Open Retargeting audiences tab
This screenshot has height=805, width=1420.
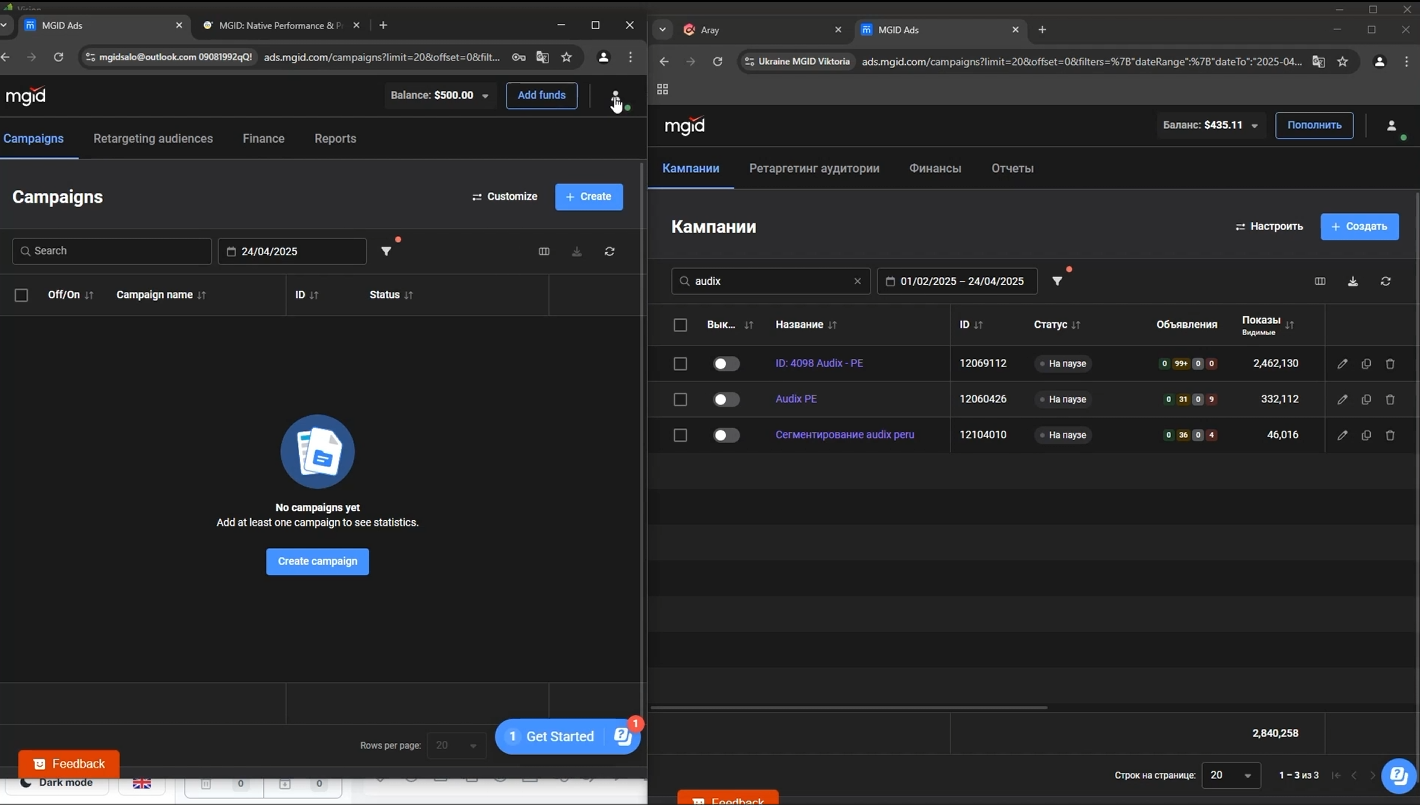coord(153,139)
